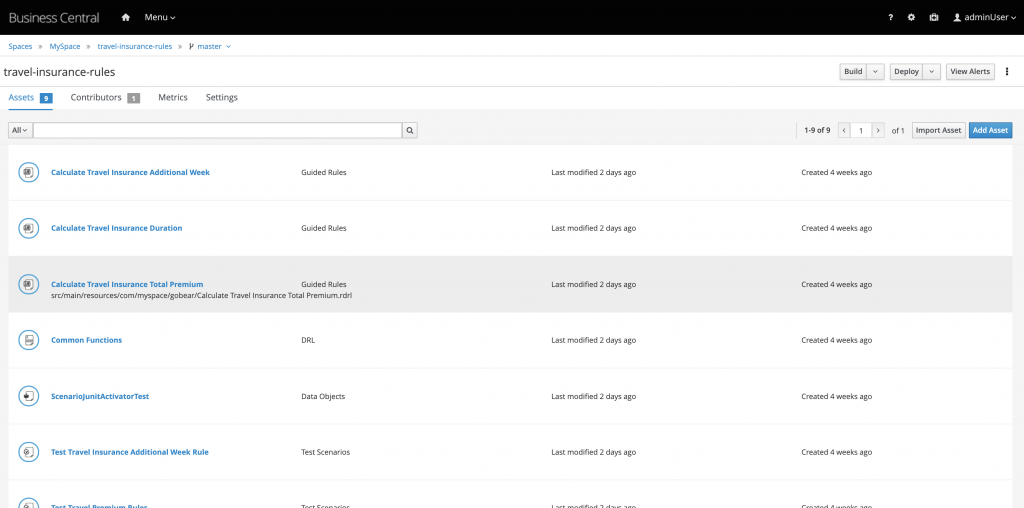Viewport: 1024px width, 508px height.
Task: Open Calculate Travel Insurance Duration asset
Action: 116,228
